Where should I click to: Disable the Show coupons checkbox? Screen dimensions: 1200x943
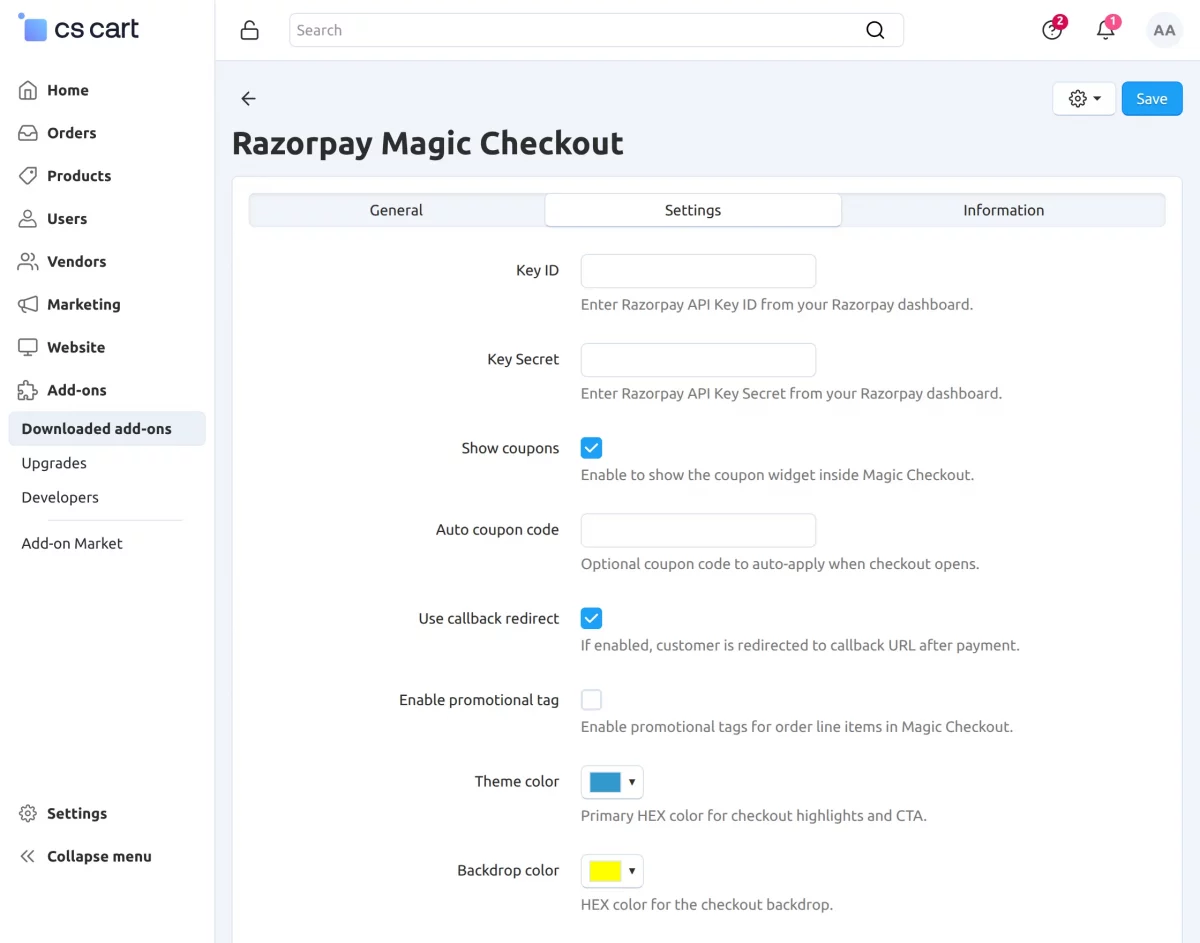pyautogui.click(x=591, y=448)
